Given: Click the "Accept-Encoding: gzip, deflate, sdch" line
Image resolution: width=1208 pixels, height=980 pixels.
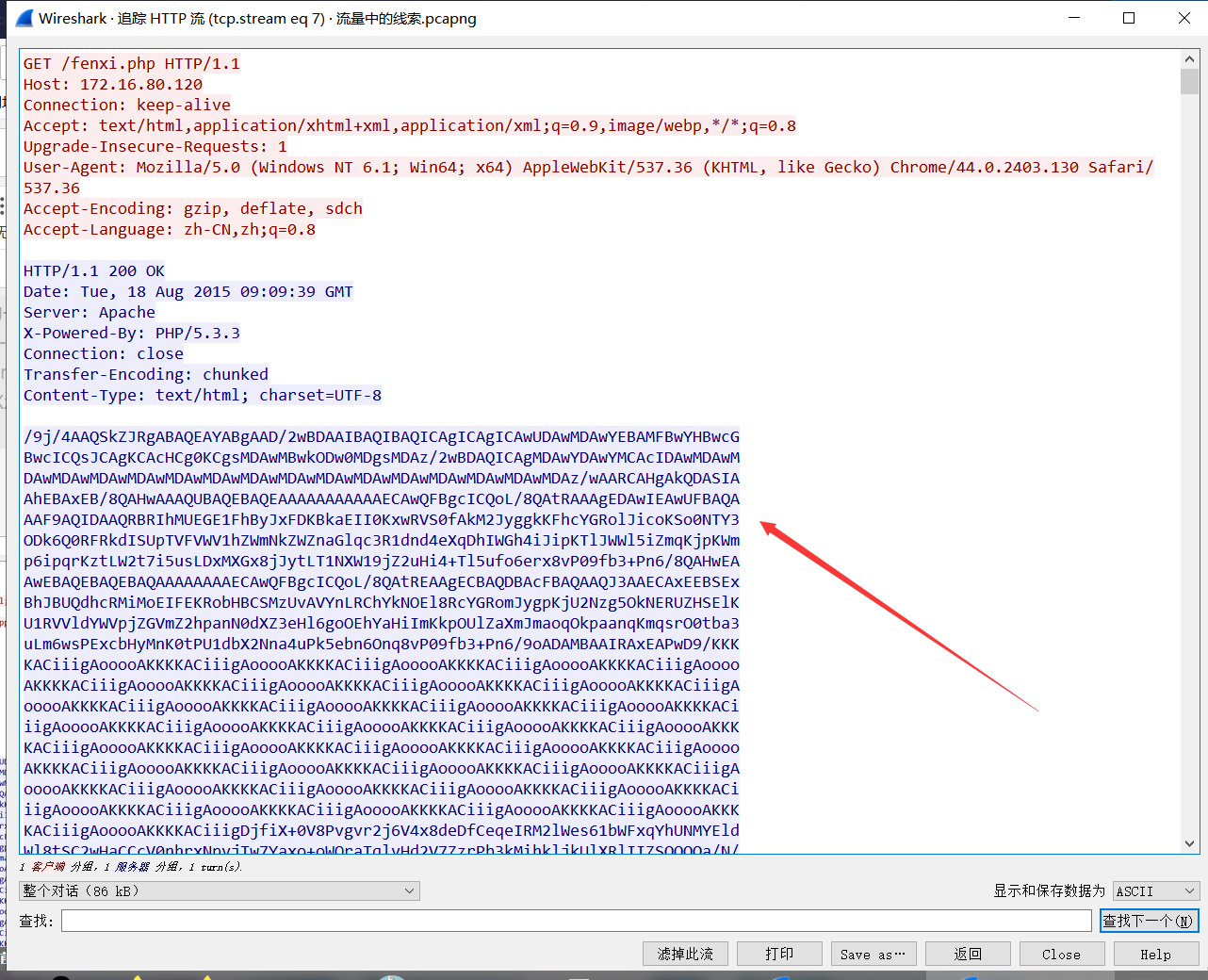Looking at the screenshot, I should (x=193, y=208).
